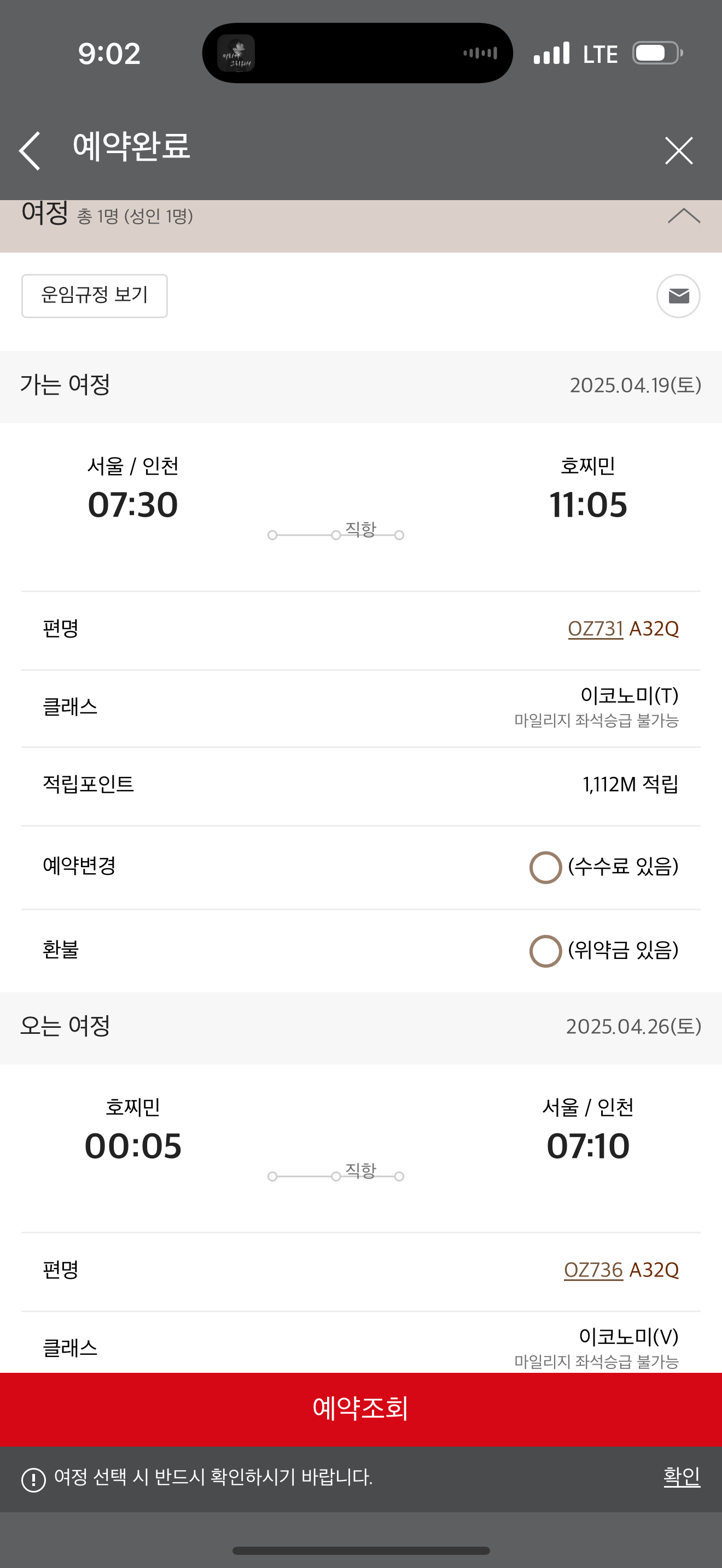Tap 확인 in the bottom notice bar
722x1568 pixels.
click(681, 1477)
